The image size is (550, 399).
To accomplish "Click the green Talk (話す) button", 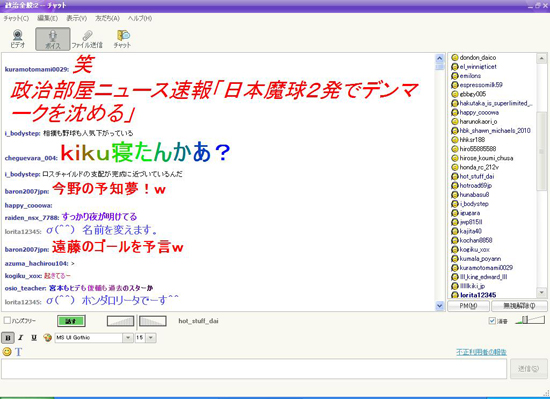I will [71, 321].
